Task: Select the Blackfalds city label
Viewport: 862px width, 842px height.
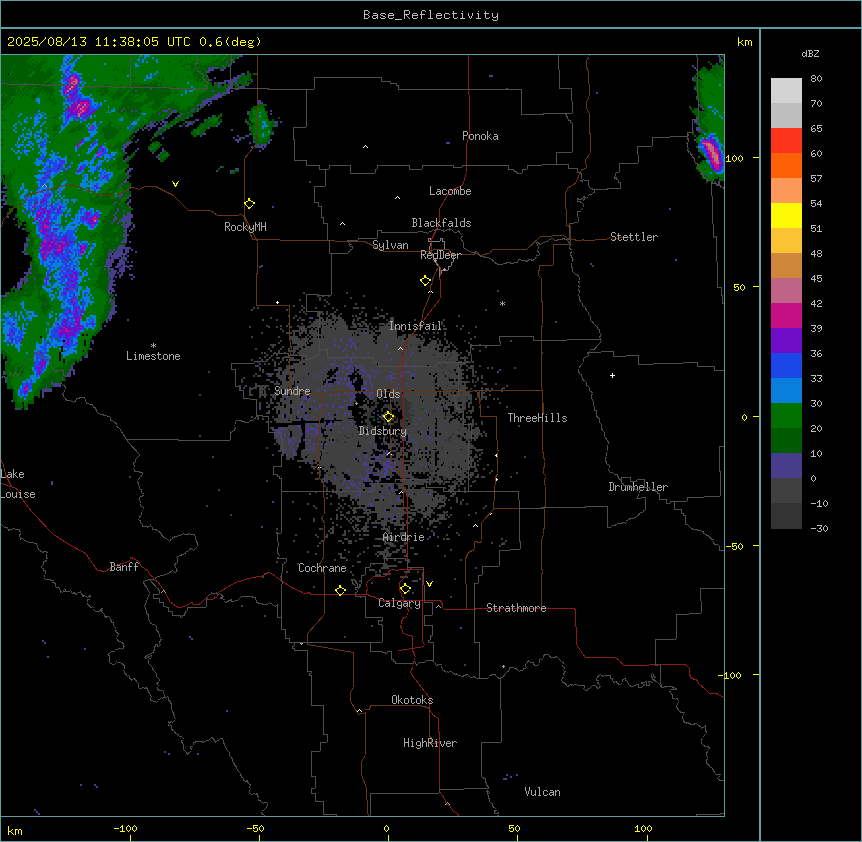Action: pos(441,223)
